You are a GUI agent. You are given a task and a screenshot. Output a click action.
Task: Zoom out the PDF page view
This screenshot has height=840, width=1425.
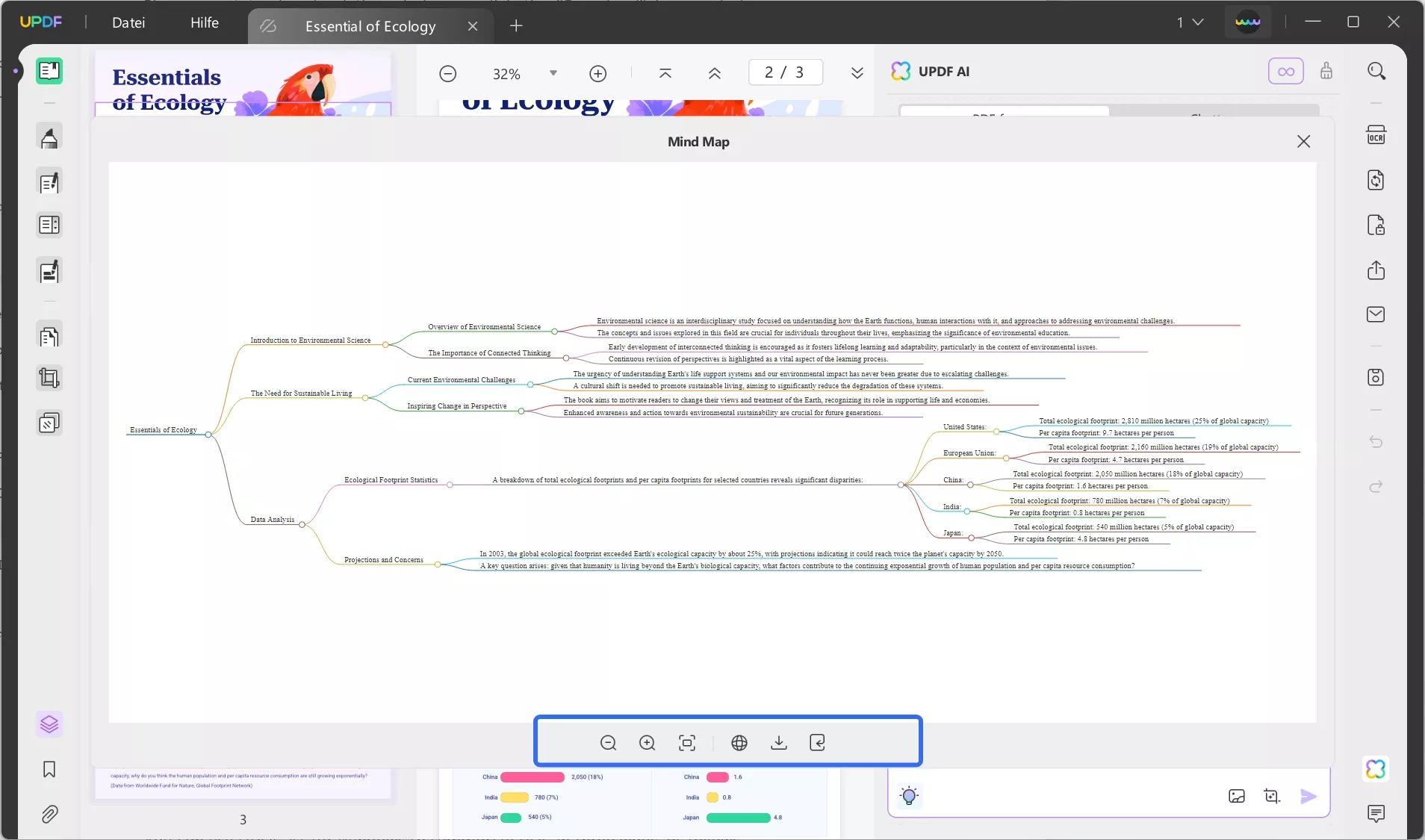[448, 73]
